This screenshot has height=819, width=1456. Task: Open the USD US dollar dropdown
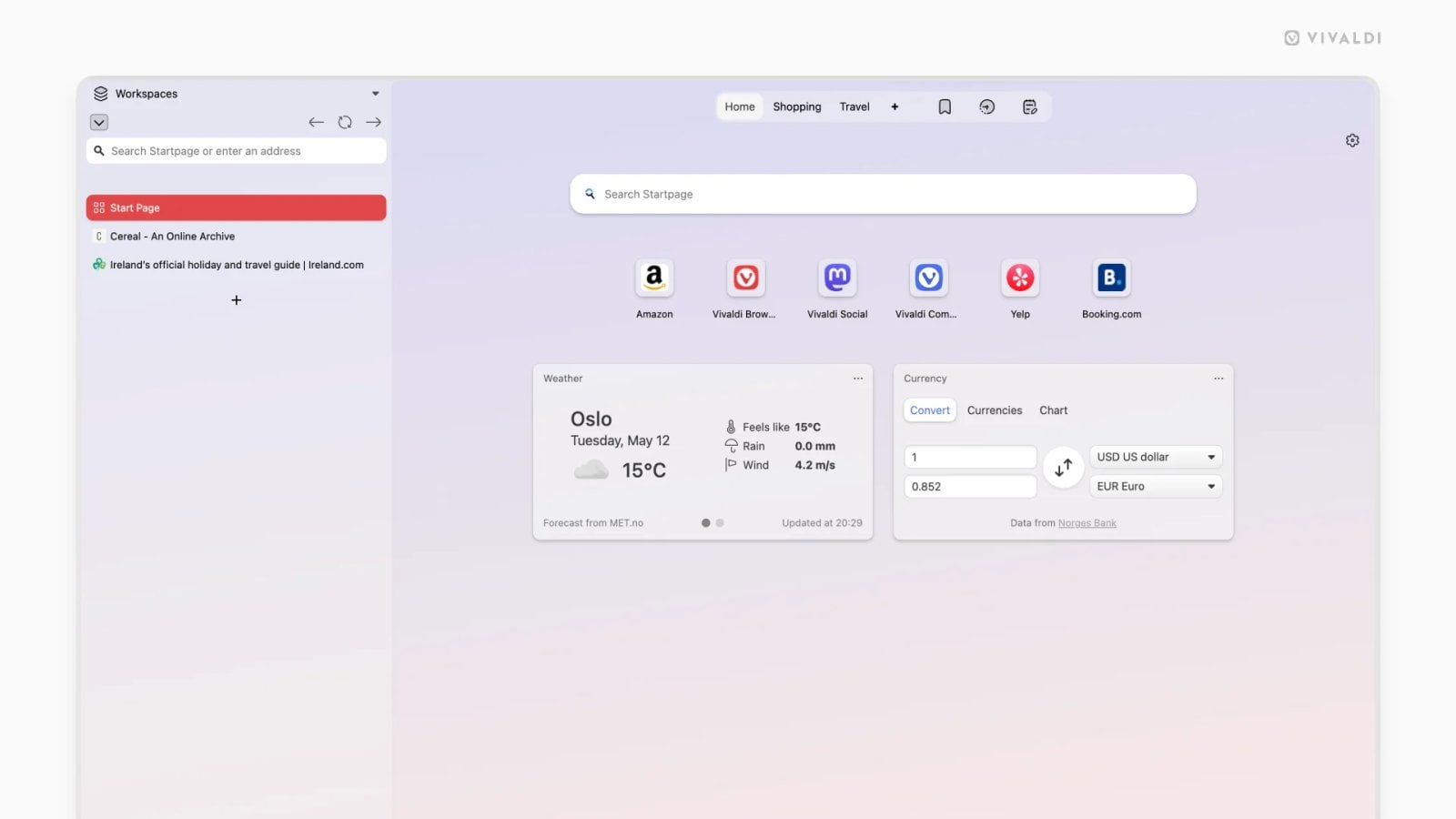1156,457
